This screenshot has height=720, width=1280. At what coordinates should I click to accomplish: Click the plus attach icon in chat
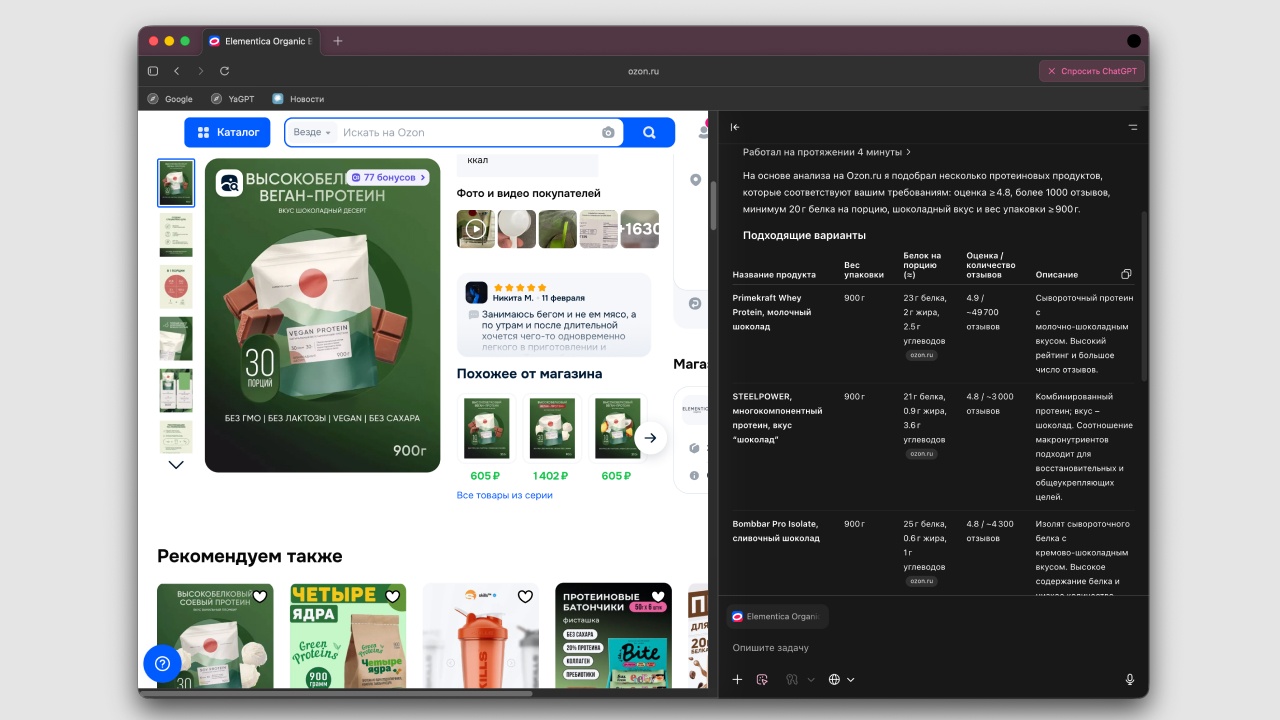[737, 680]
